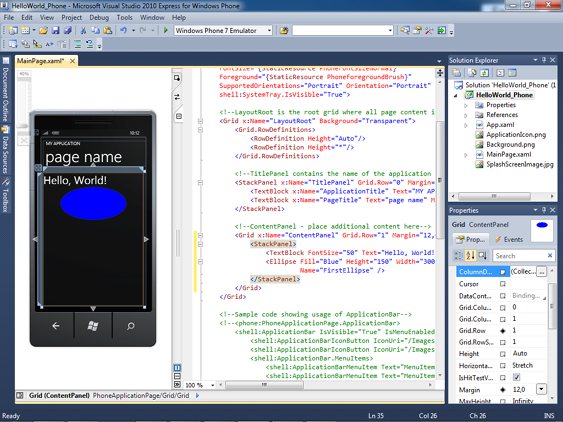
Task: Click Height property marker square
Action: click(x=503, y=354)
